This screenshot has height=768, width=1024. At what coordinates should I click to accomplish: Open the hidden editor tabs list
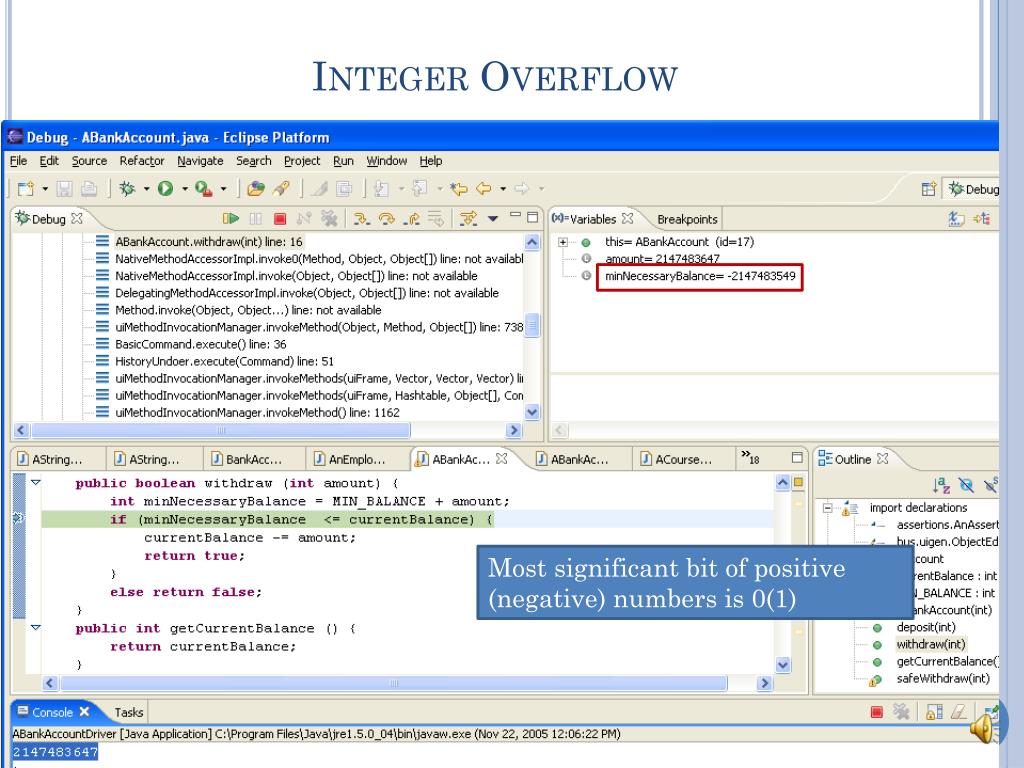tap(751, 459)
